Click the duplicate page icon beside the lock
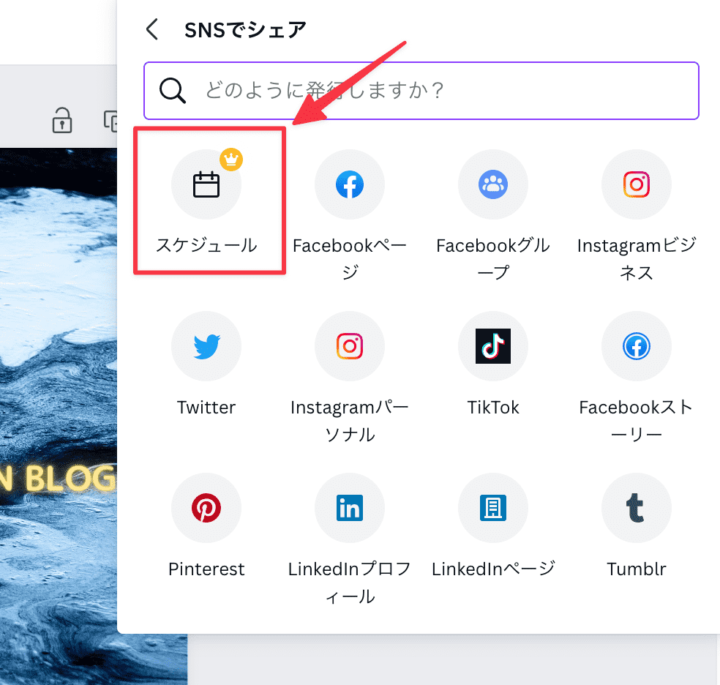The image size is (720, 685). pos(110,121)
